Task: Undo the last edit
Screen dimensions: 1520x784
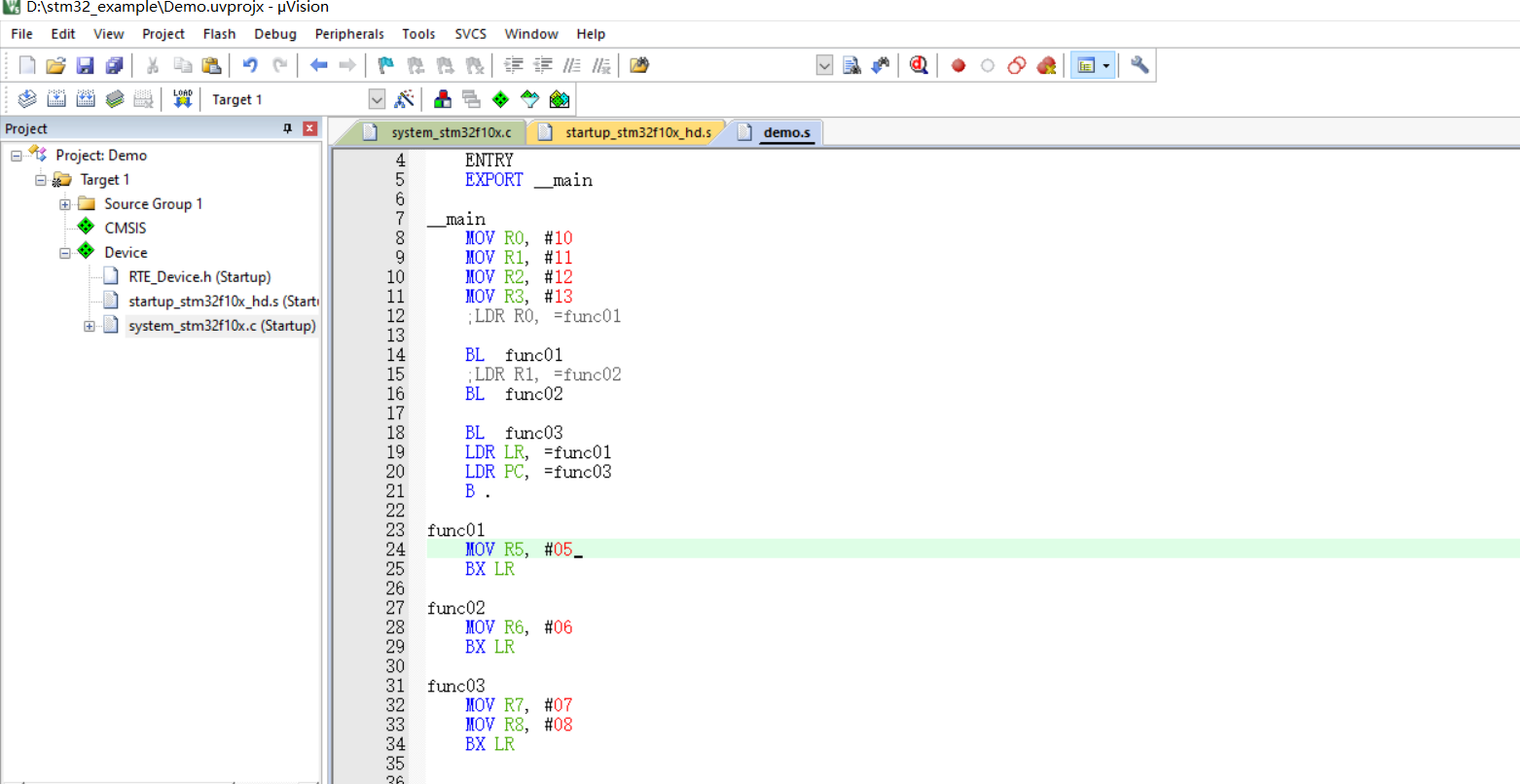Action: tap(250, 65)
